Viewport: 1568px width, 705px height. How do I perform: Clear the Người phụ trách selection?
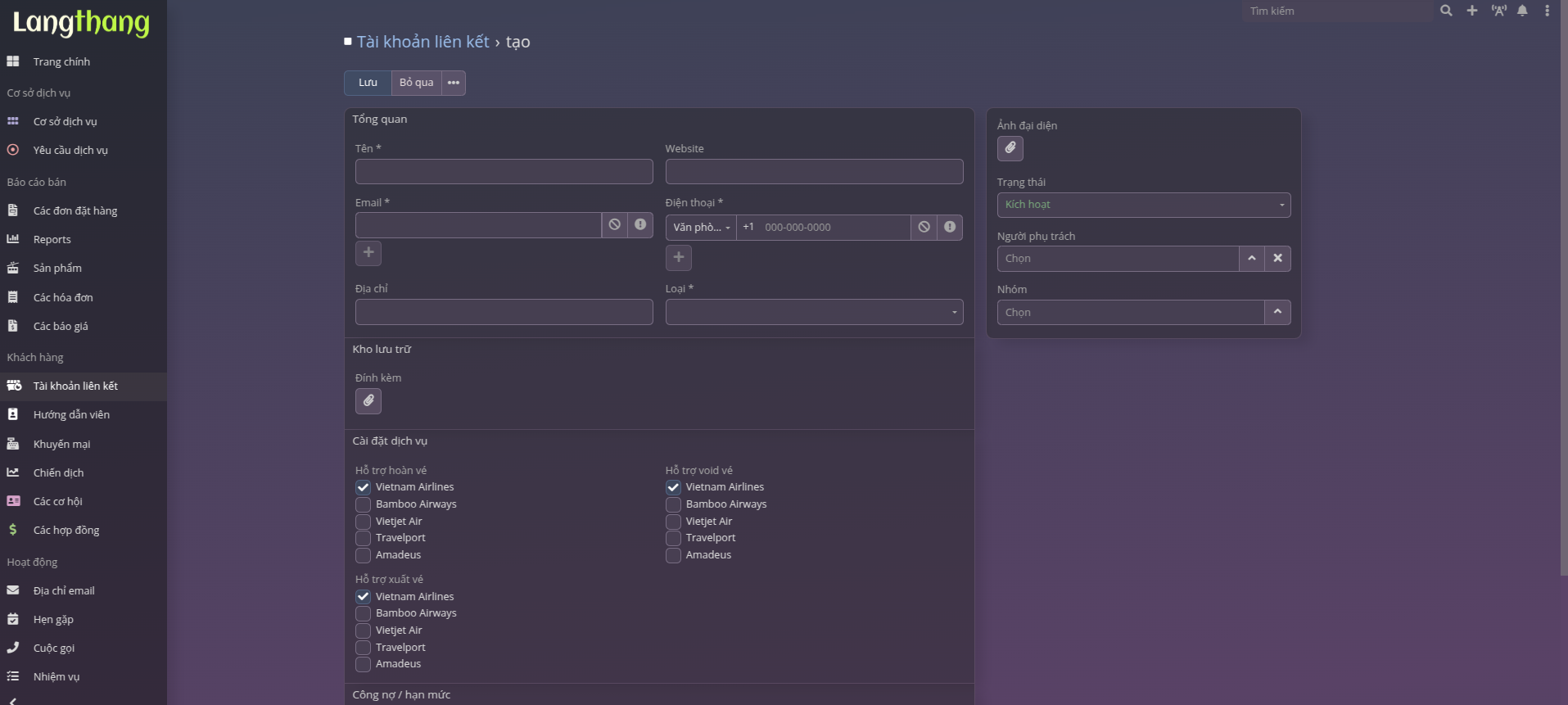point(1277,258)
